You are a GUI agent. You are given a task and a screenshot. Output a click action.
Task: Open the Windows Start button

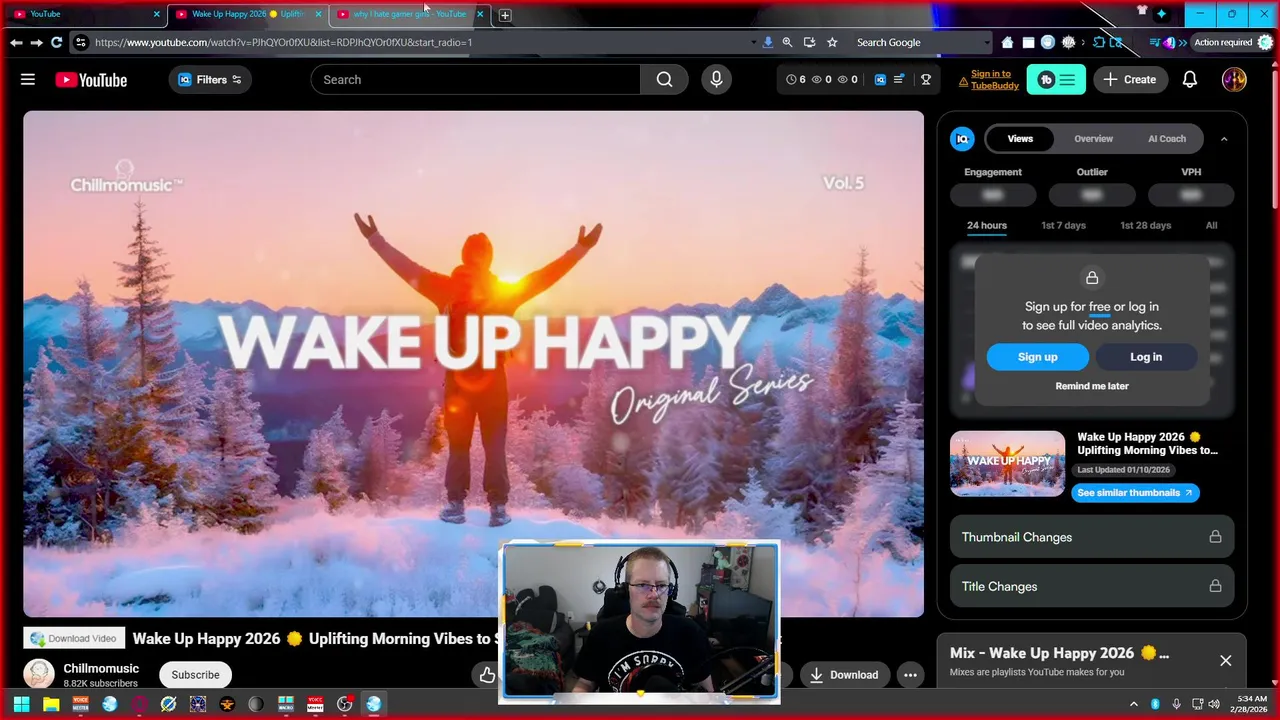21,704
